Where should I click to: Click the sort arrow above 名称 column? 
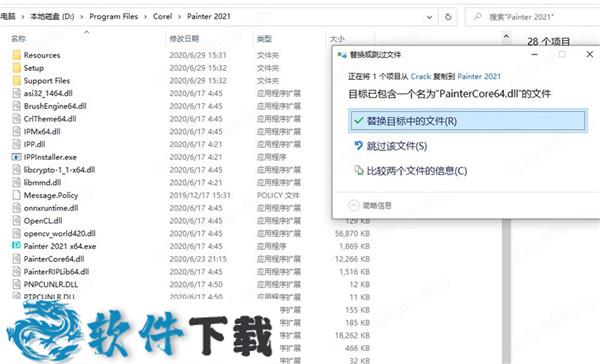[x=86, y=32]
